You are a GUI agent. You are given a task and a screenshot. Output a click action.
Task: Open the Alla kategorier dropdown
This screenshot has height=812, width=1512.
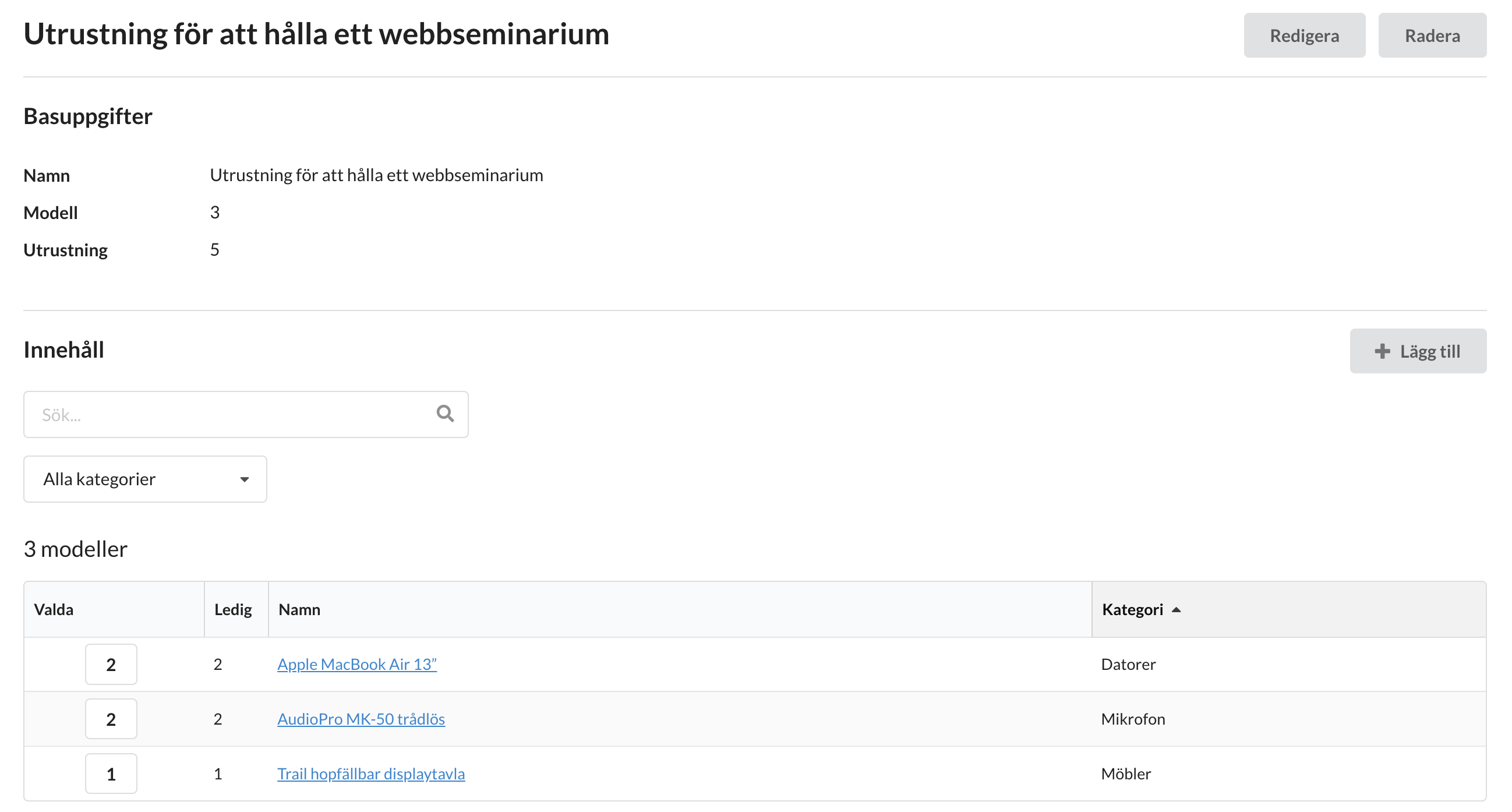click(x=145, y=479)
